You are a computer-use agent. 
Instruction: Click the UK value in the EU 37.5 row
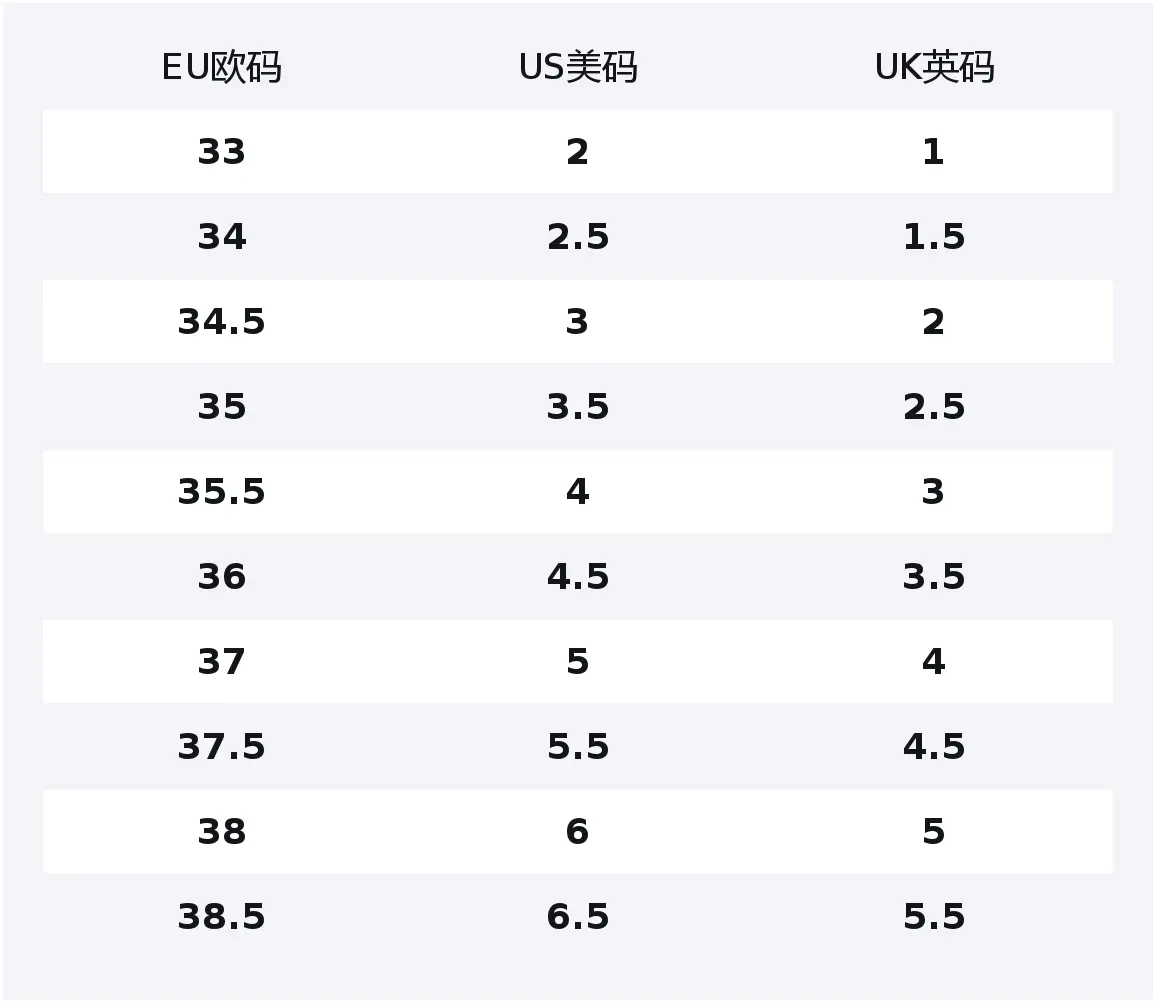[x=934, y=747]
